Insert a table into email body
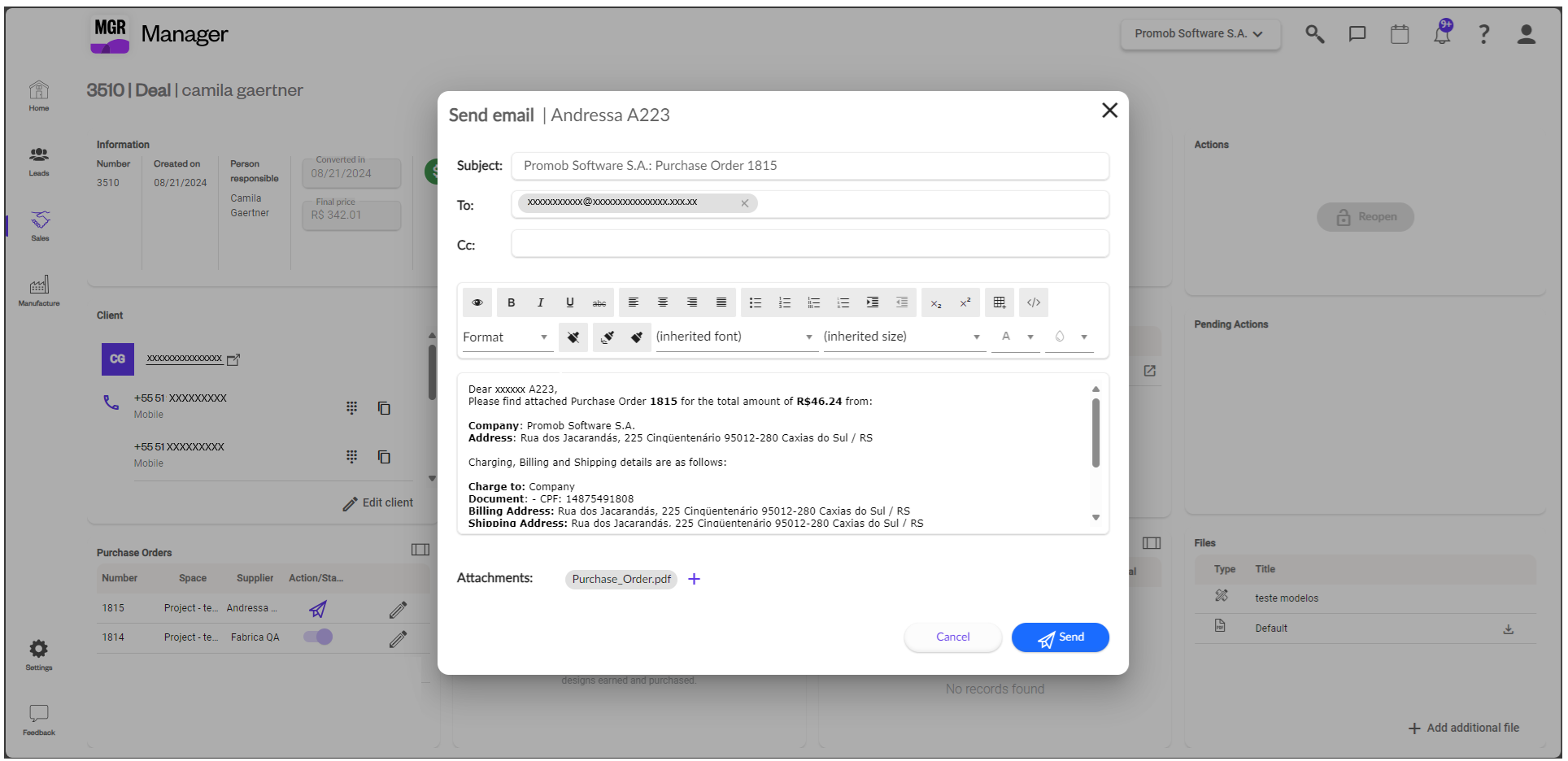Screen dimensions: 1568x761 coord(1000,302)
